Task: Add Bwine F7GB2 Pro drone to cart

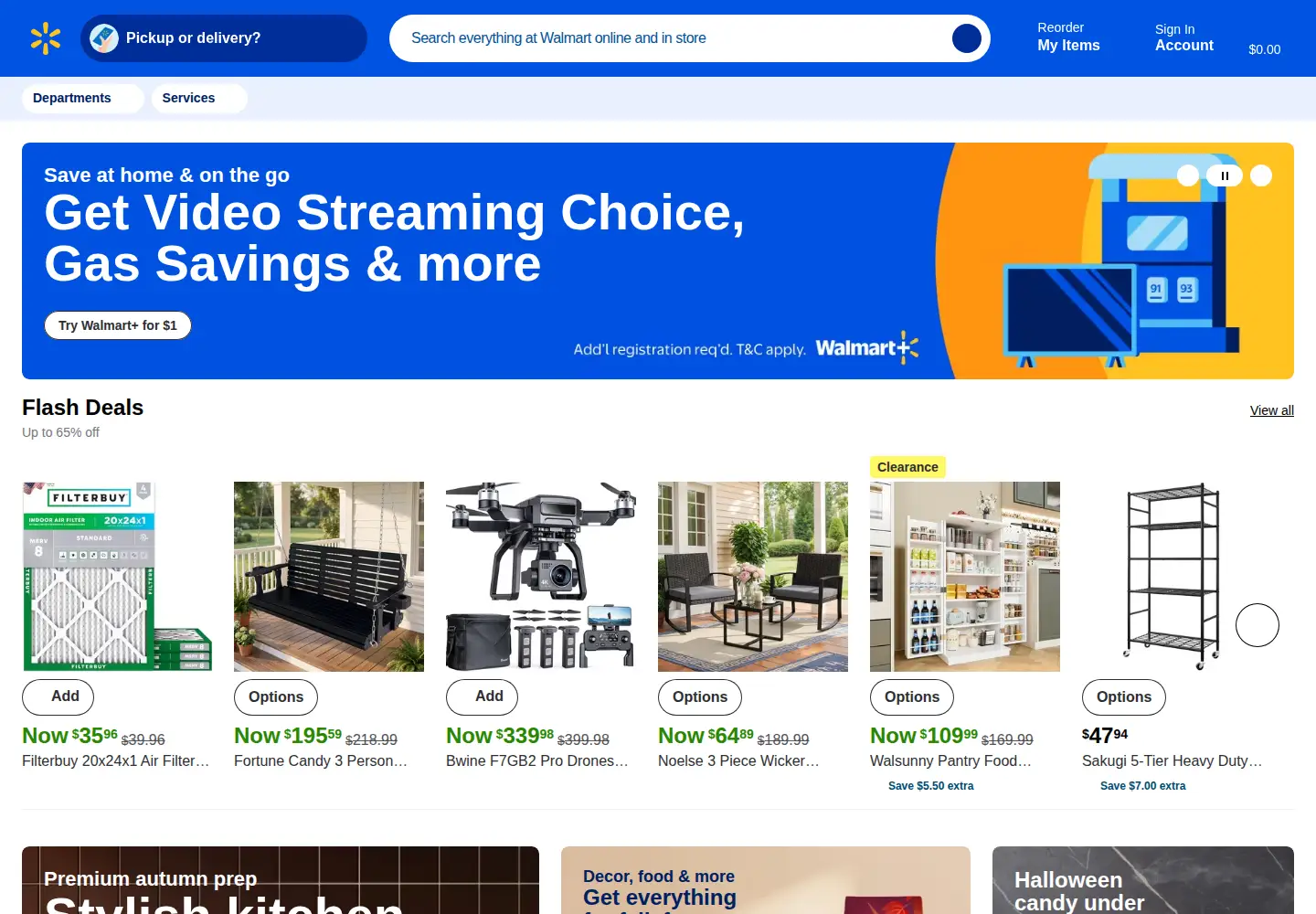Action: (482, 696)
